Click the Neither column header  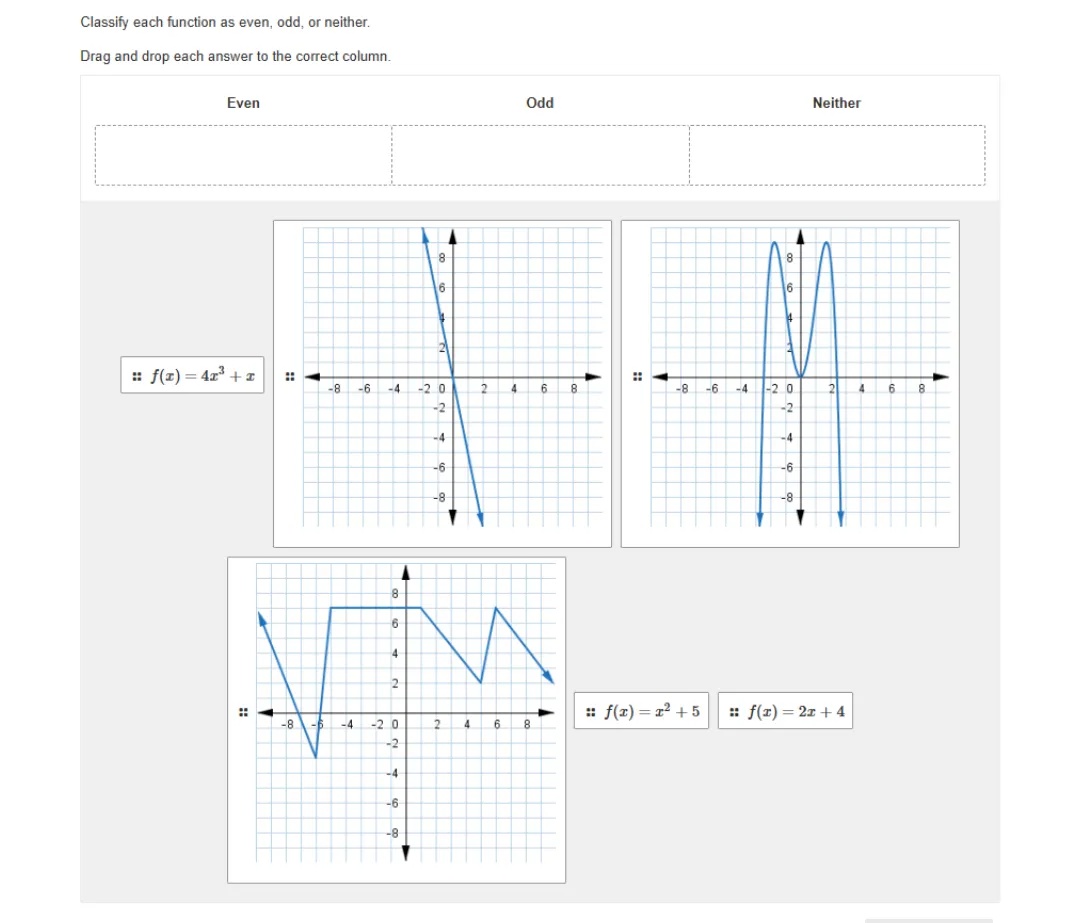point(836,103)
